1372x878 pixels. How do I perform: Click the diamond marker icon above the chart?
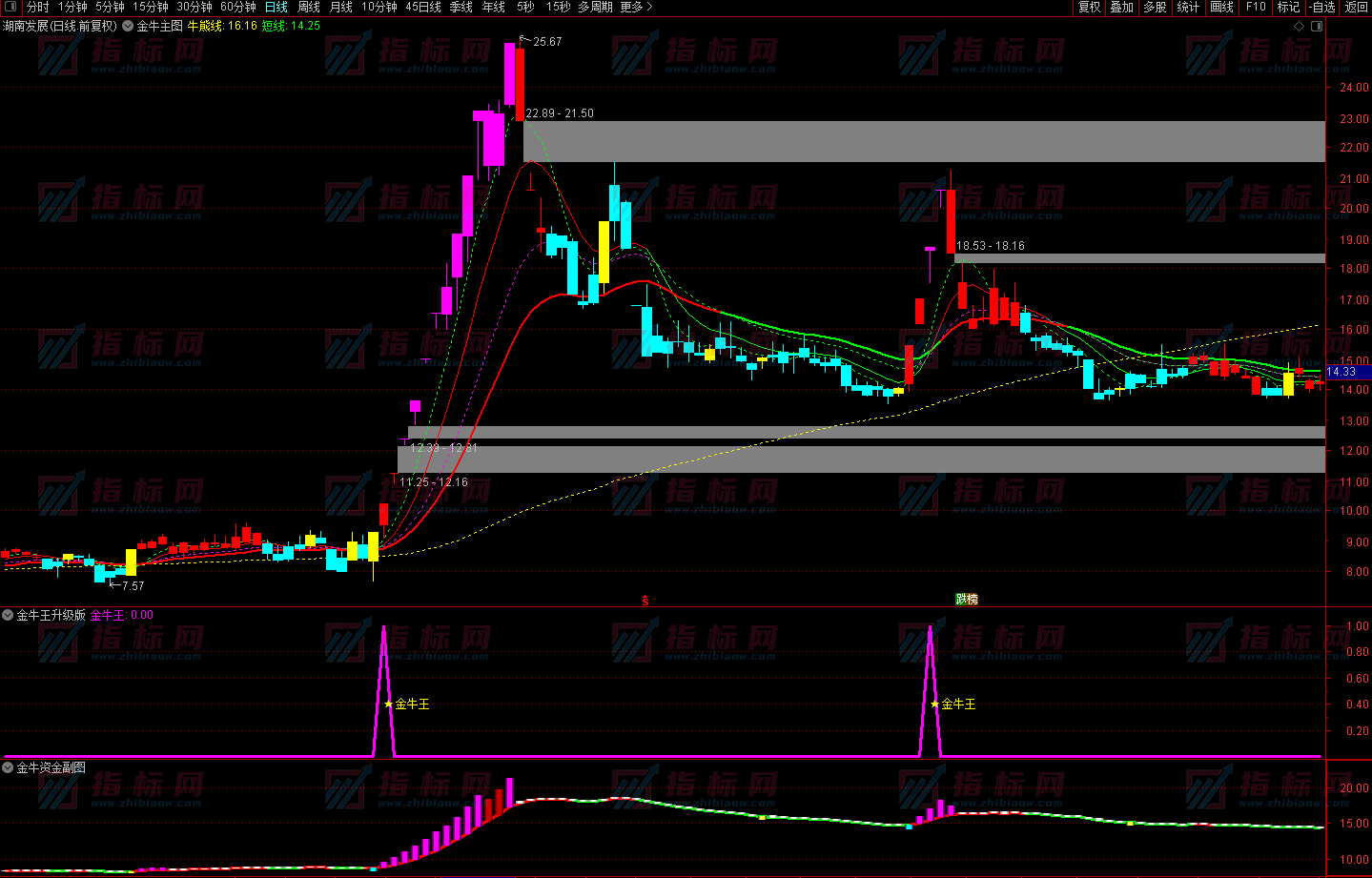click(1299, 27)
